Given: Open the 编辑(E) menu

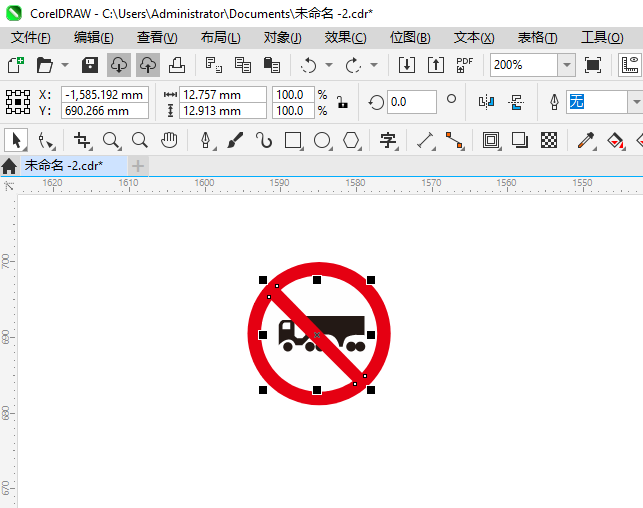Looking at the screenshot, I should pos(93,38).
